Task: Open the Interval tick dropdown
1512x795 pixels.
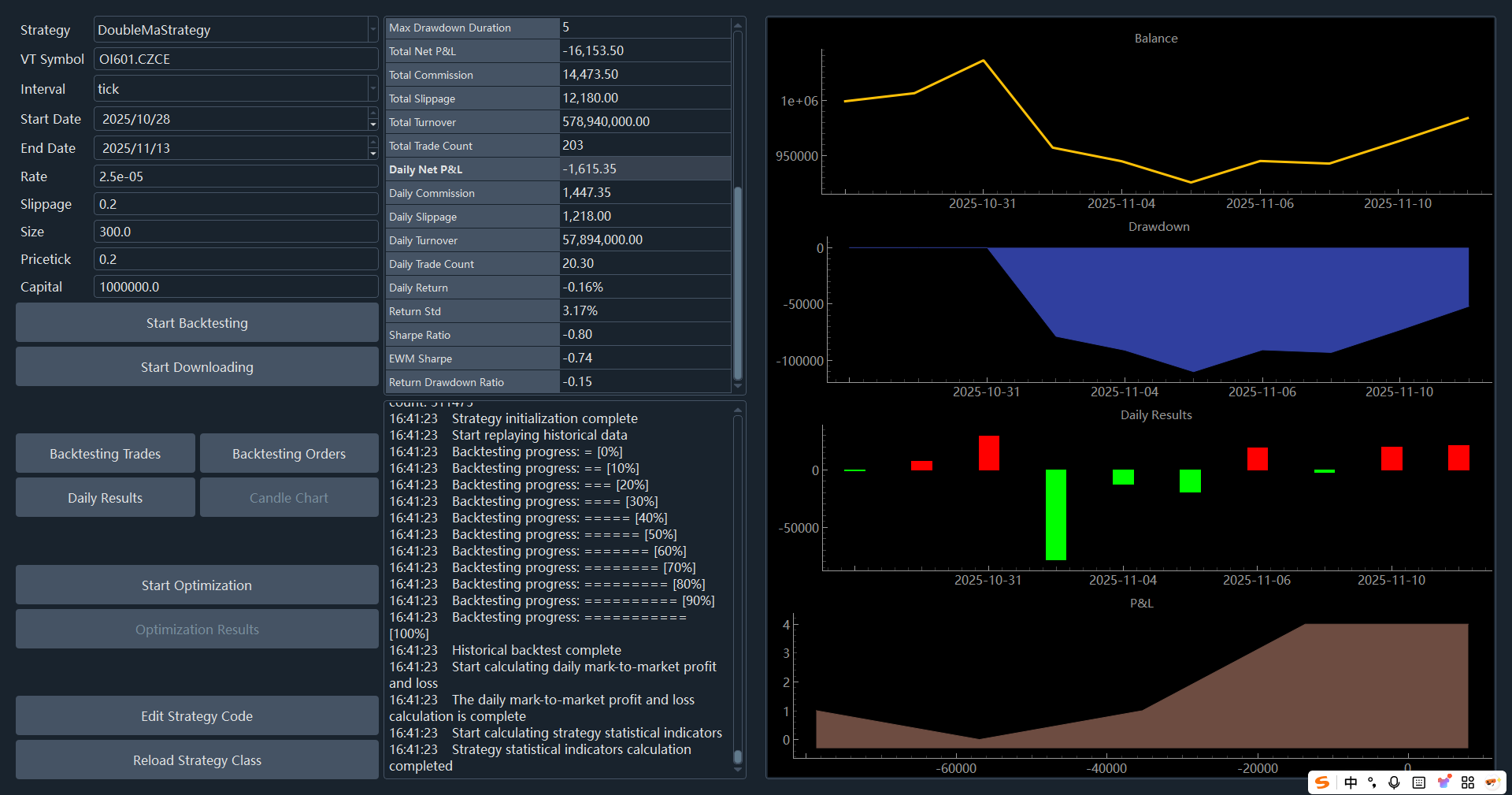Action: click(372, 89)
